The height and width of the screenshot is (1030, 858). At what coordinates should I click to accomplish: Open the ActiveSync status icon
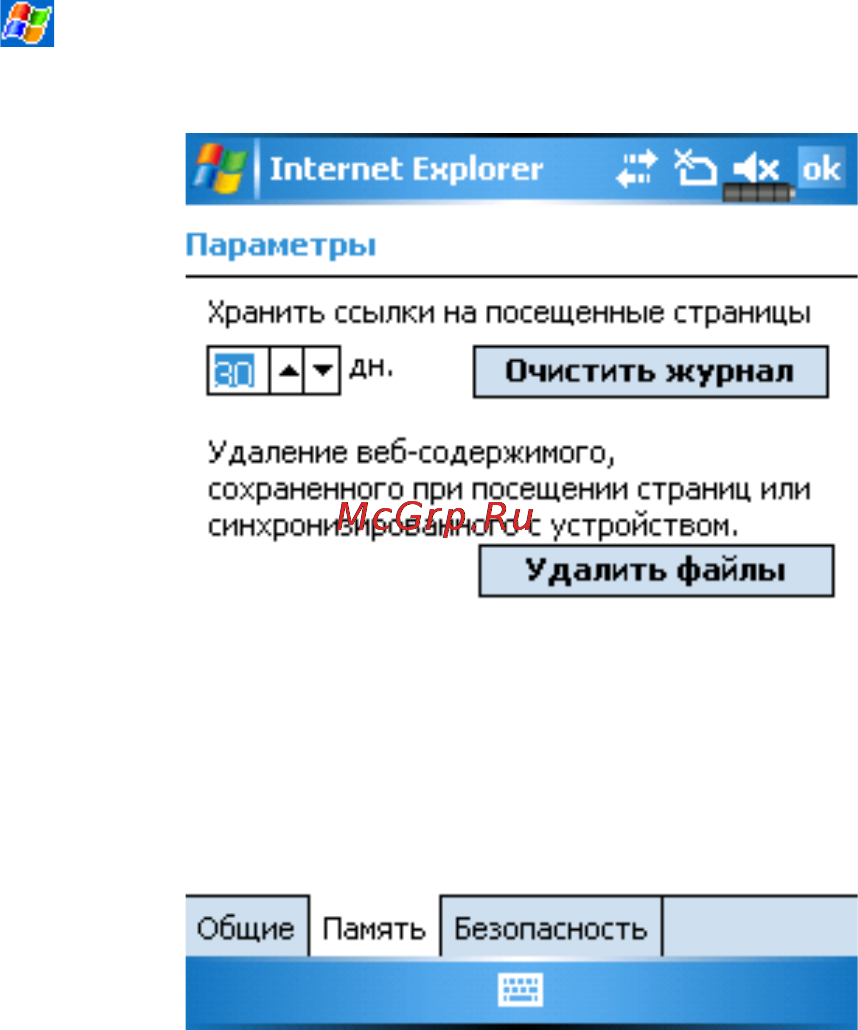(694, 168)
